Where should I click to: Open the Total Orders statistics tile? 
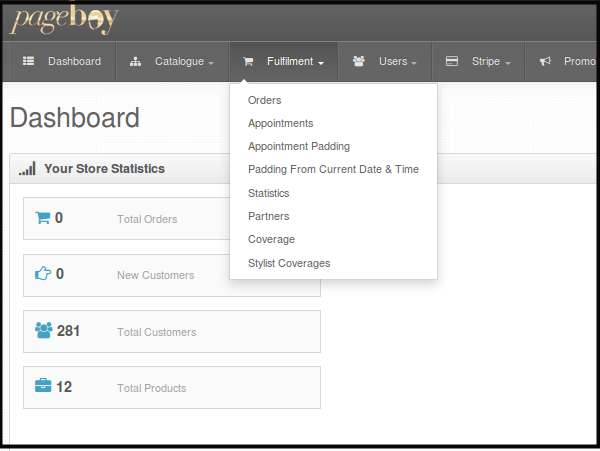(127, 218)
